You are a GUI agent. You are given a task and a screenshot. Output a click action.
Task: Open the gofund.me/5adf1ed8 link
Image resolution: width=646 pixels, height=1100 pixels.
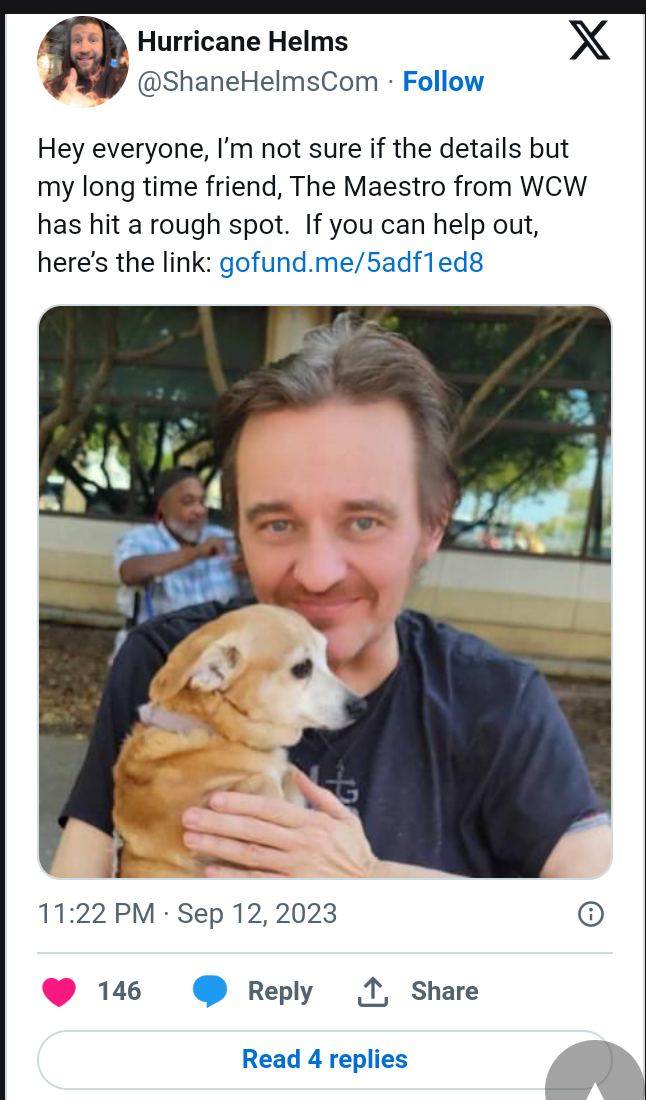point(351,262)
